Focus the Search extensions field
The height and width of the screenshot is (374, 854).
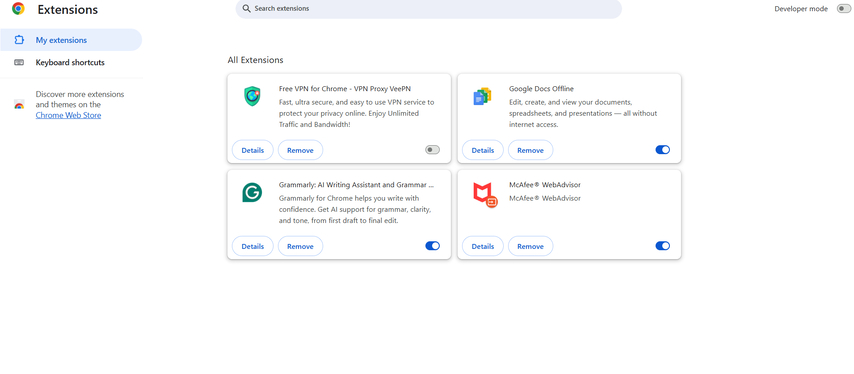[429, 9]
